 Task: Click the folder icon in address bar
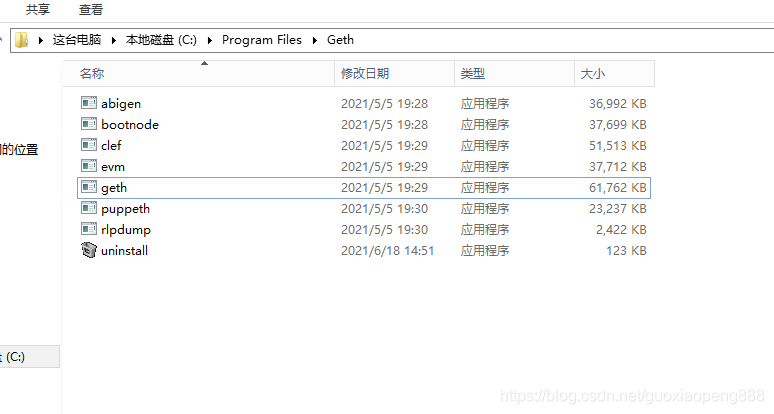21,40
